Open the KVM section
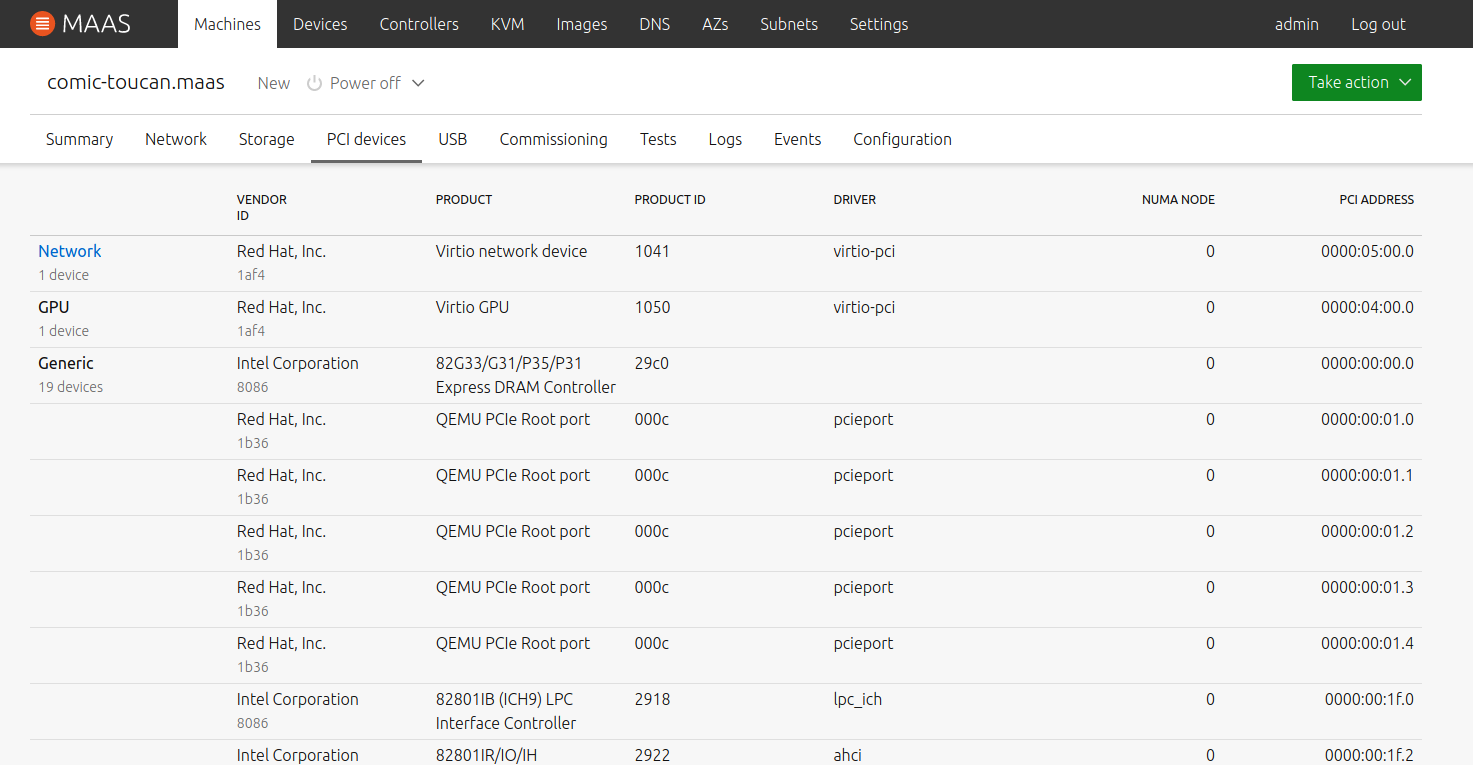The height and width of the screenshot is (765, 1473). coord(507,24)
